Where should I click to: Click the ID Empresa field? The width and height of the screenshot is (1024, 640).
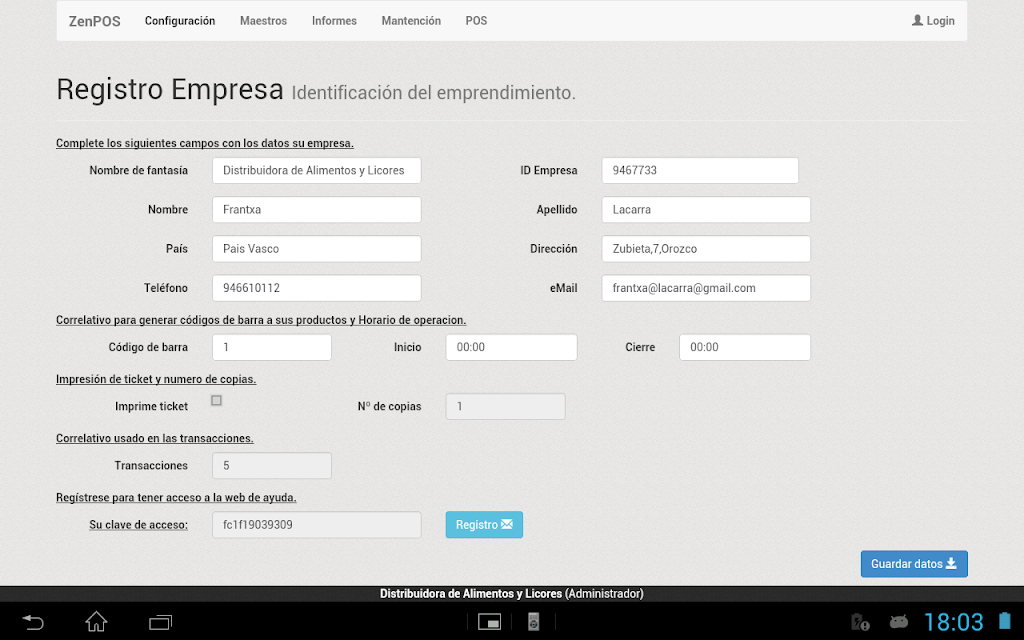700,170
